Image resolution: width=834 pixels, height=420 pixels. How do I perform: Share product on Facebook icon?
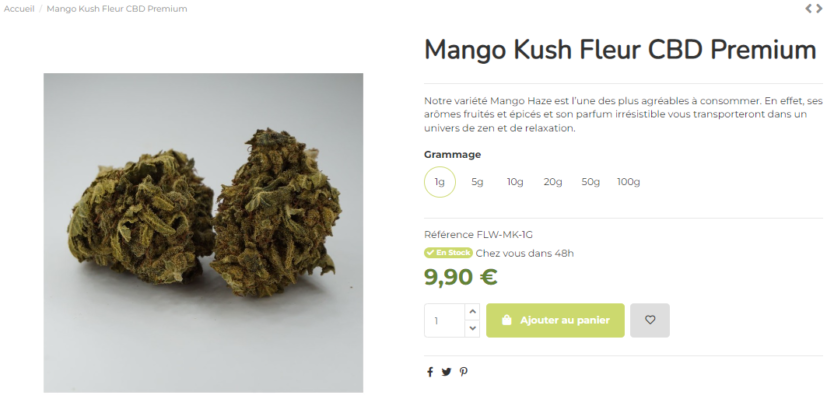click(x=430, y=372)
